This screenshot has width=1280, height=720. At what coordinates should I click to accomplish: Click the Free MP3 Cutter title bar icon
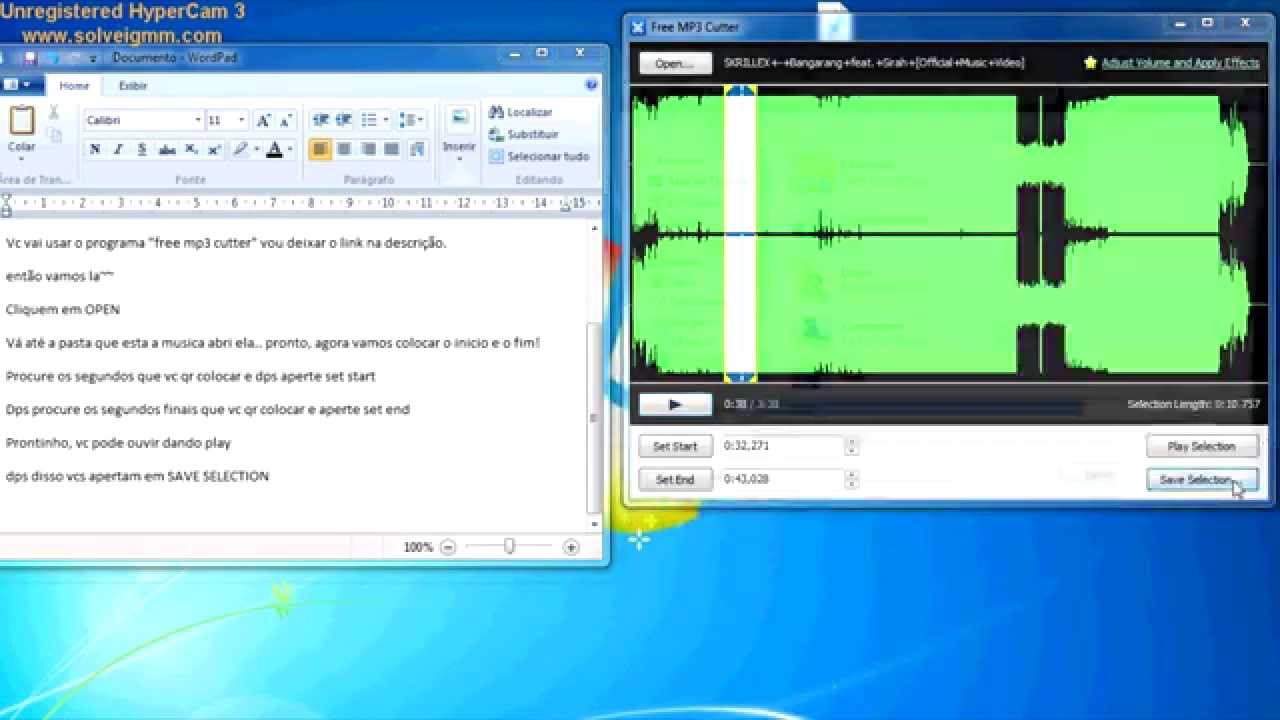pyautogui.click(x=638, y=27)
